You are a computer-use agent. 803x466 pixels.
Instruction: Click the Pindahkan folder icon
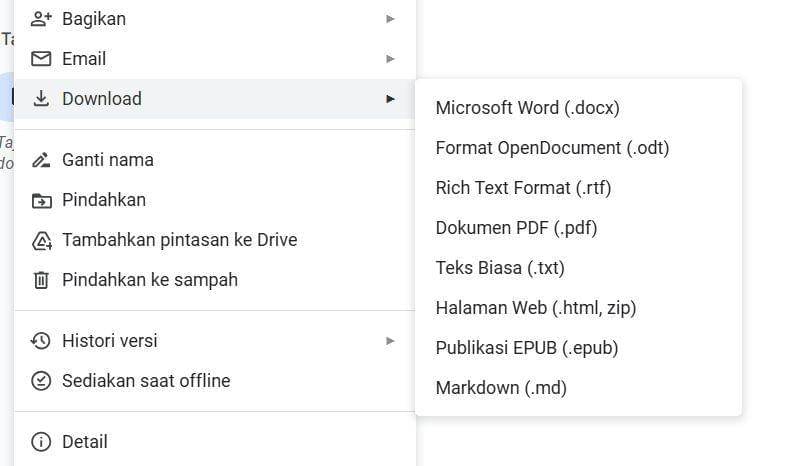41,200
